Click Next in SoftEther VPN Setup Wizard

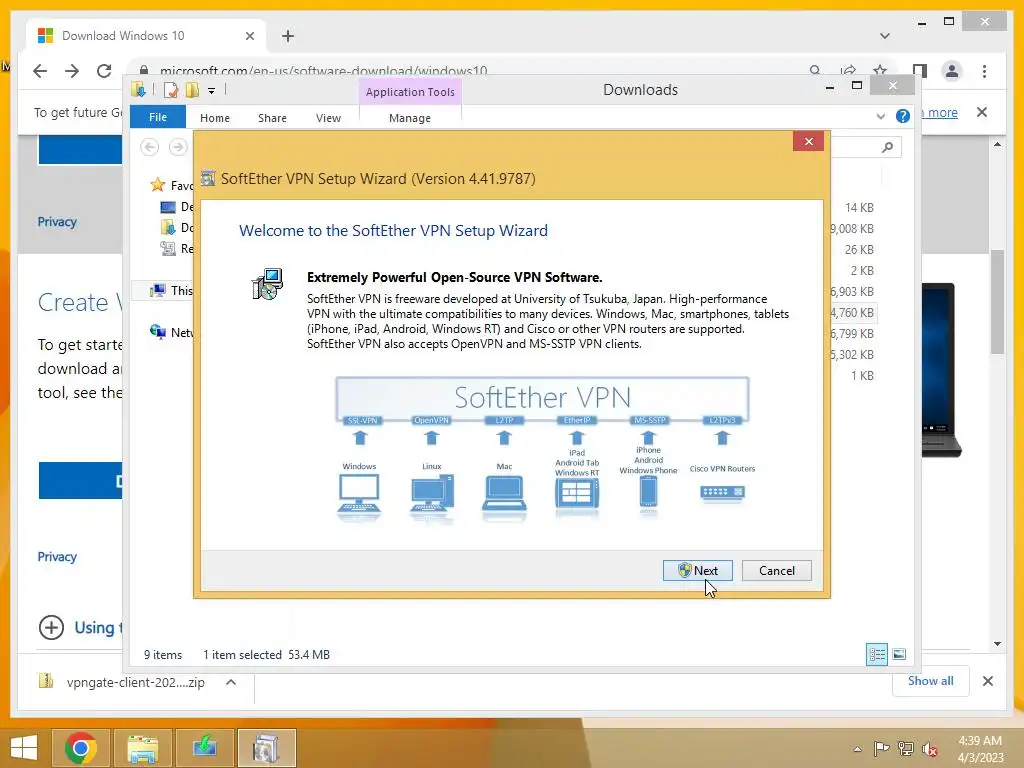[697, 570]
